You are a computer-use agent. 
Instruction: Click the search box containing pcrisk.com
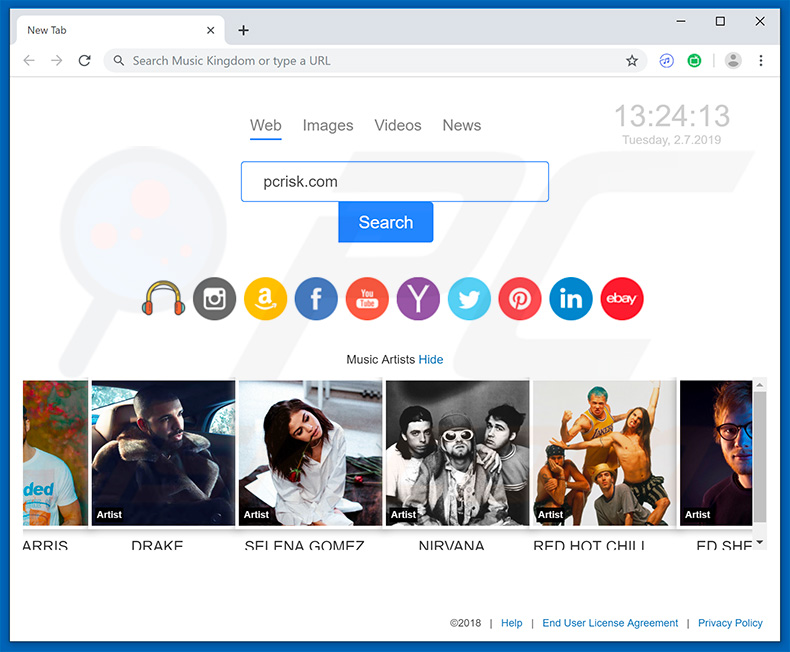(x=394, y=182)
